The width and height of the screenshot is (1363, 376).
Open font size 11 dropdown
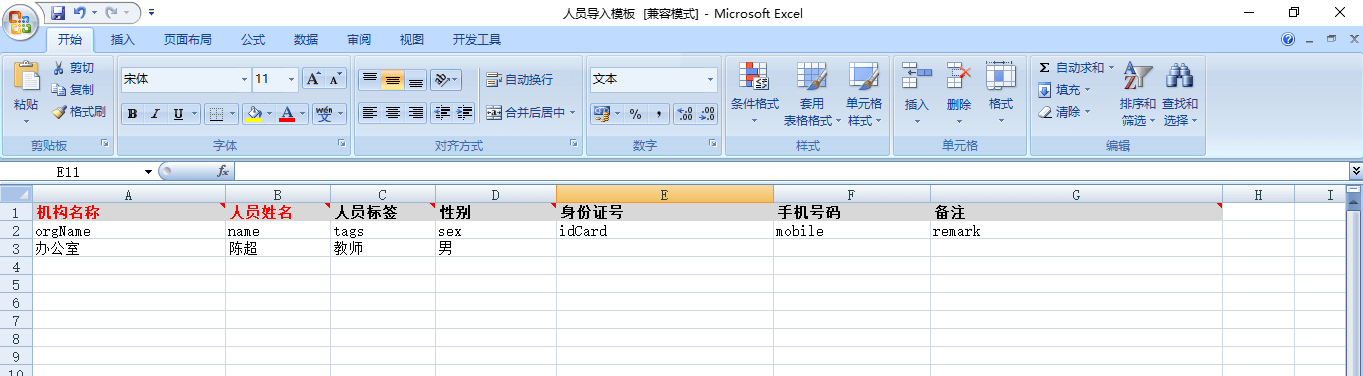pos(292,79)
